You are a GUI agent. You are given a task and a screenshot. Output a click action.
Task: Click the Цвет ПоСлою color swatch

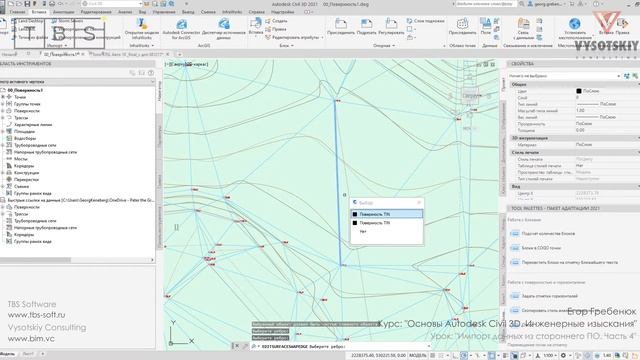point(579,91)
